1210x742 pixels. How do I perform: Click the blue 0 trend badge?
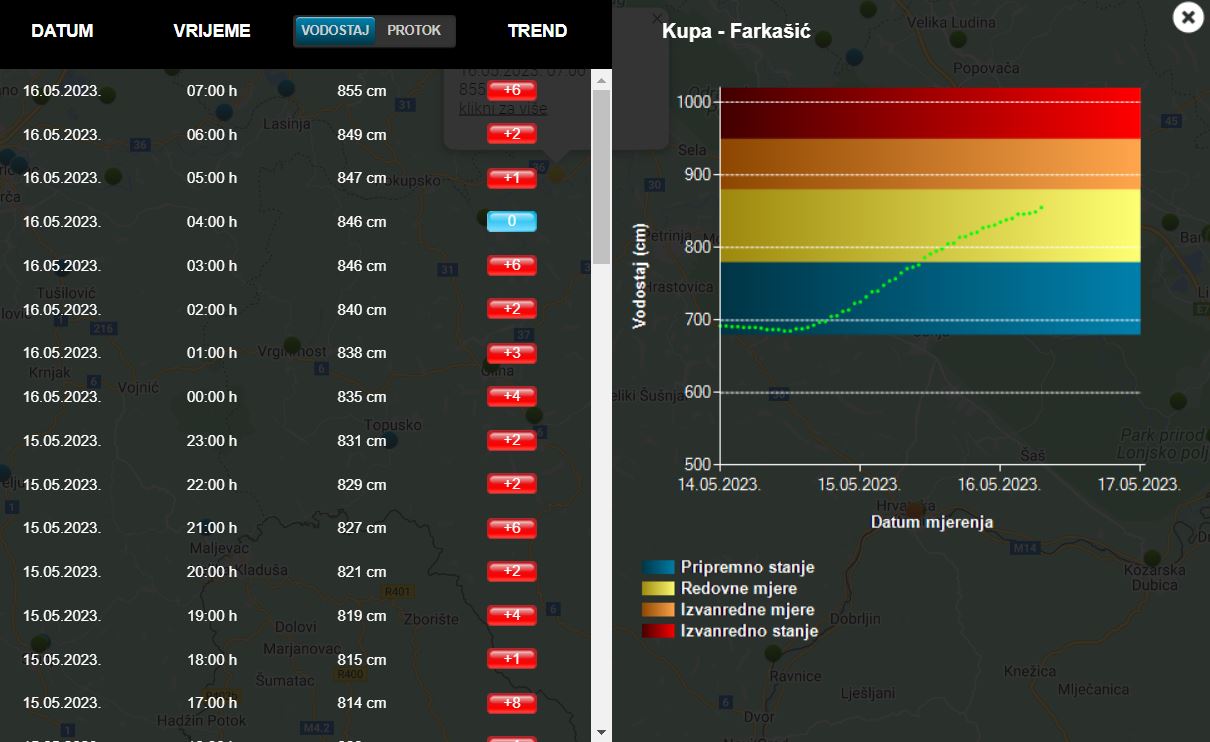point(512,222)
